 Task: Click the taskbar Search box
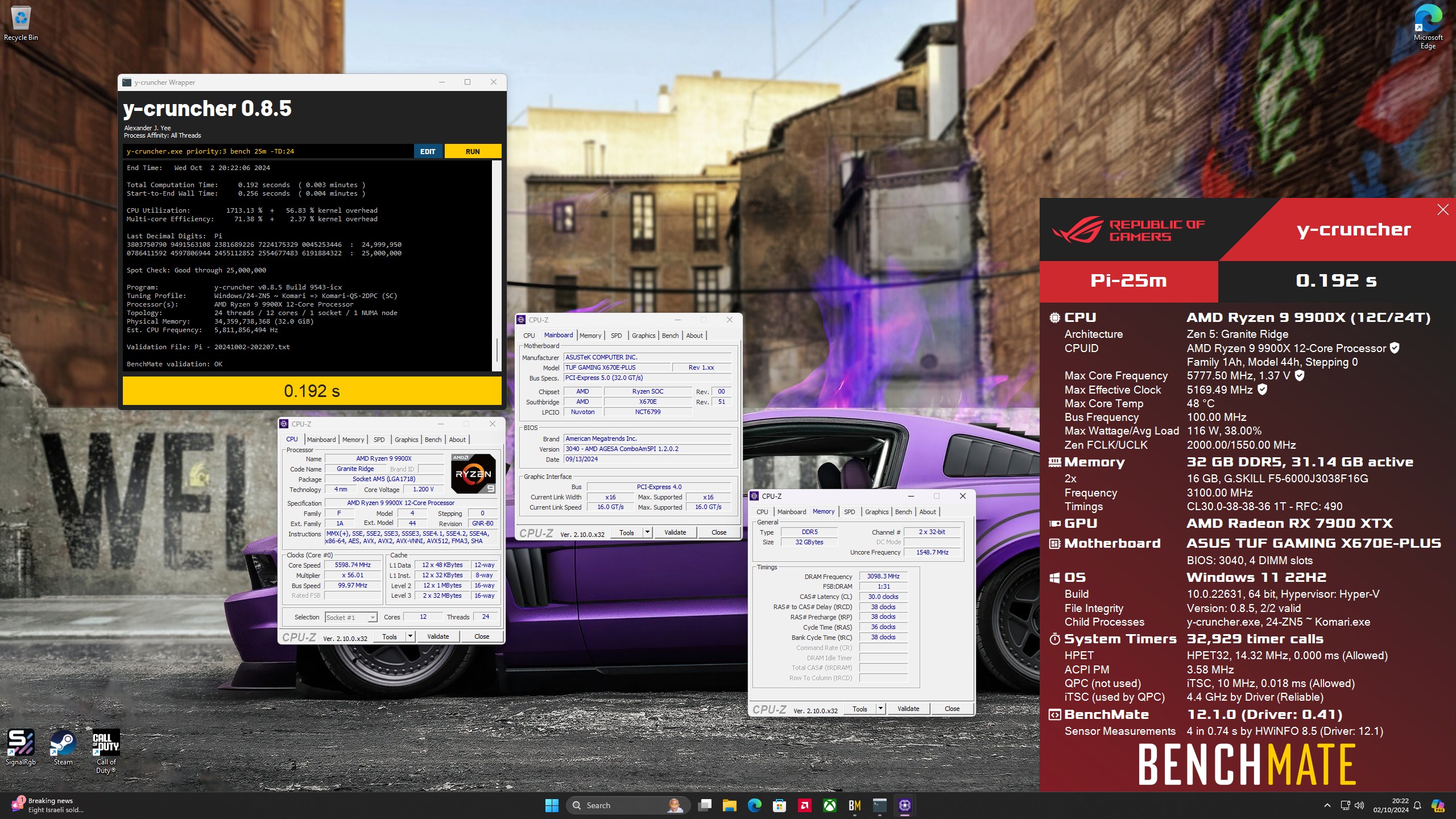point(628,805)
